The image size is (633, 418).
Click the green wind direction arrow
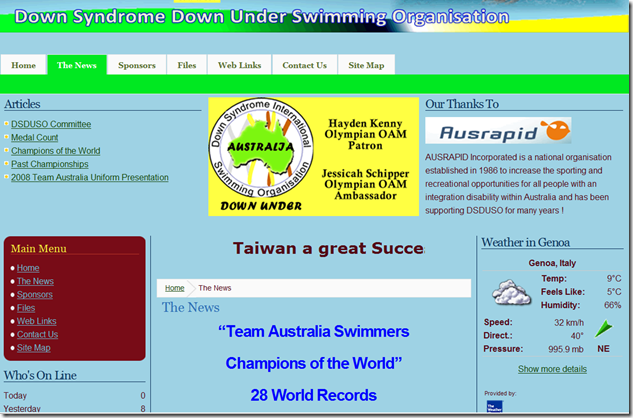pos(604,329)
